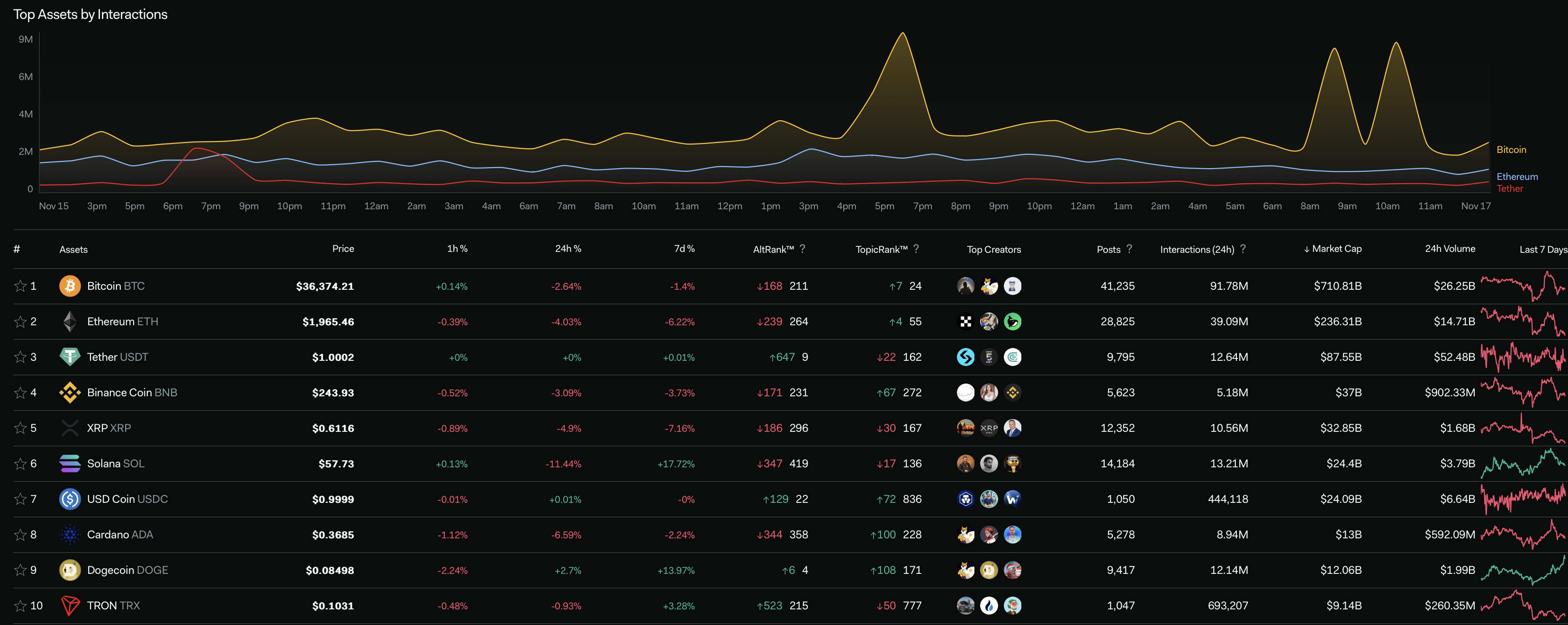Toggle favorite star for Solana
Image resolution: width=1568 pixels, height=625 pixels.
point(20,464)
